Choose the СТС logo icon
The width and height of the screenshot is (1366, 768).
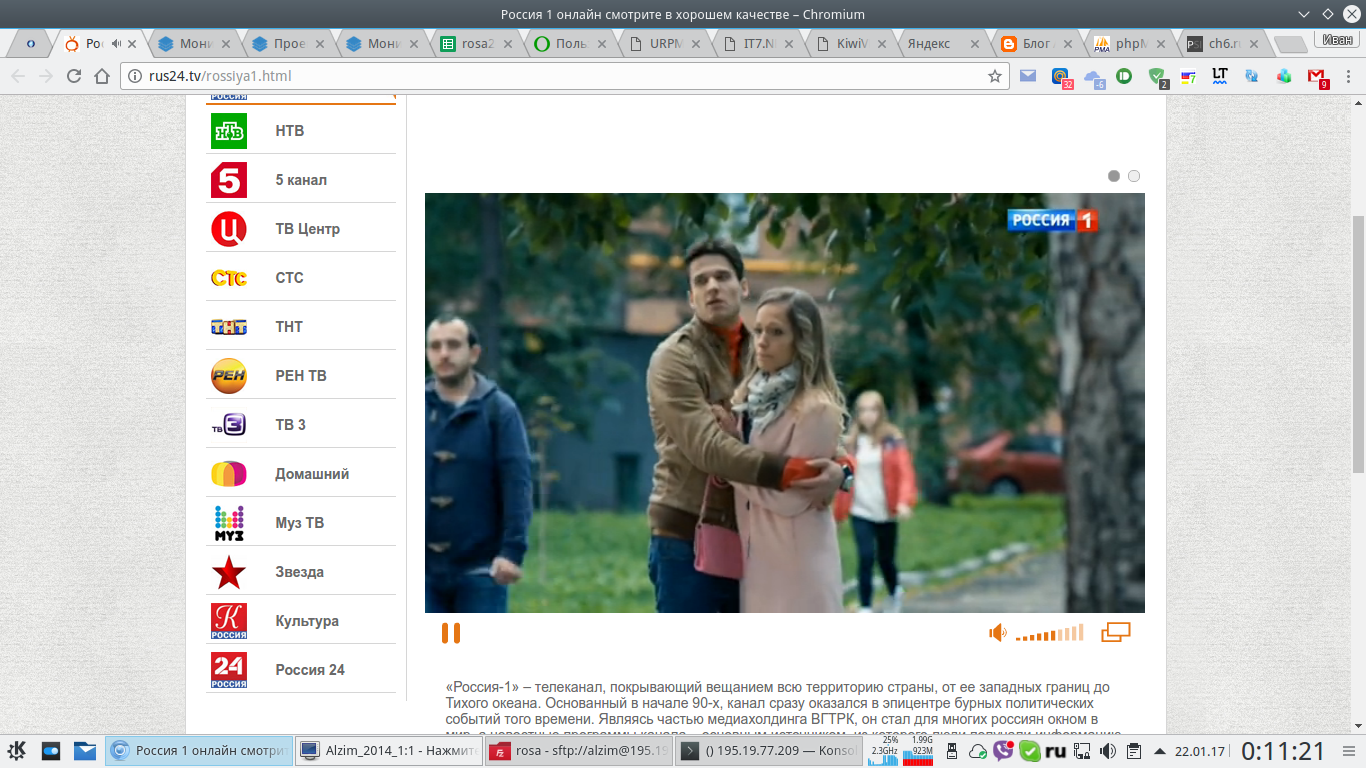tap(229, 278)
